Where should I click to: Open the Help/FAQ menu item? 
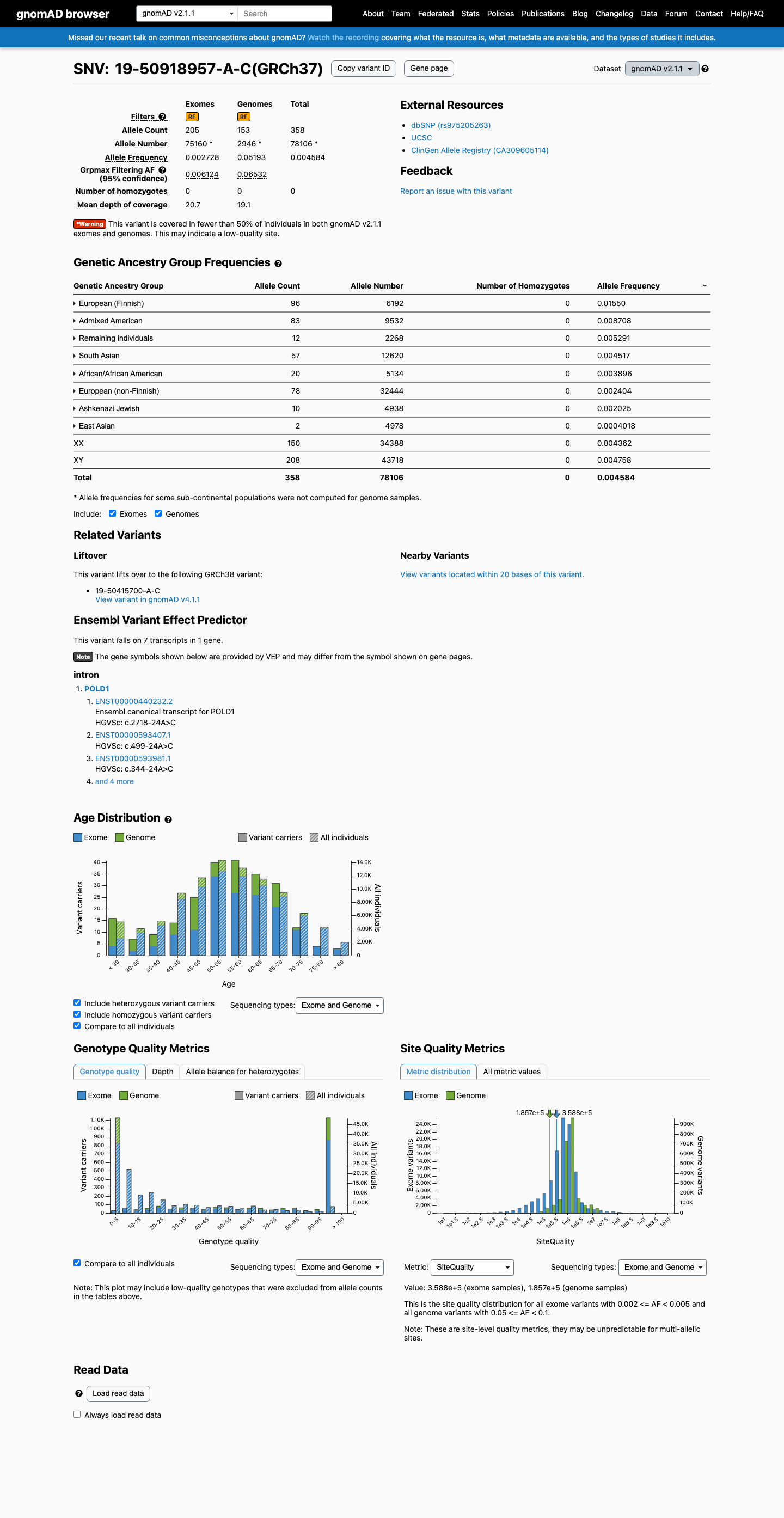point(747,14)
